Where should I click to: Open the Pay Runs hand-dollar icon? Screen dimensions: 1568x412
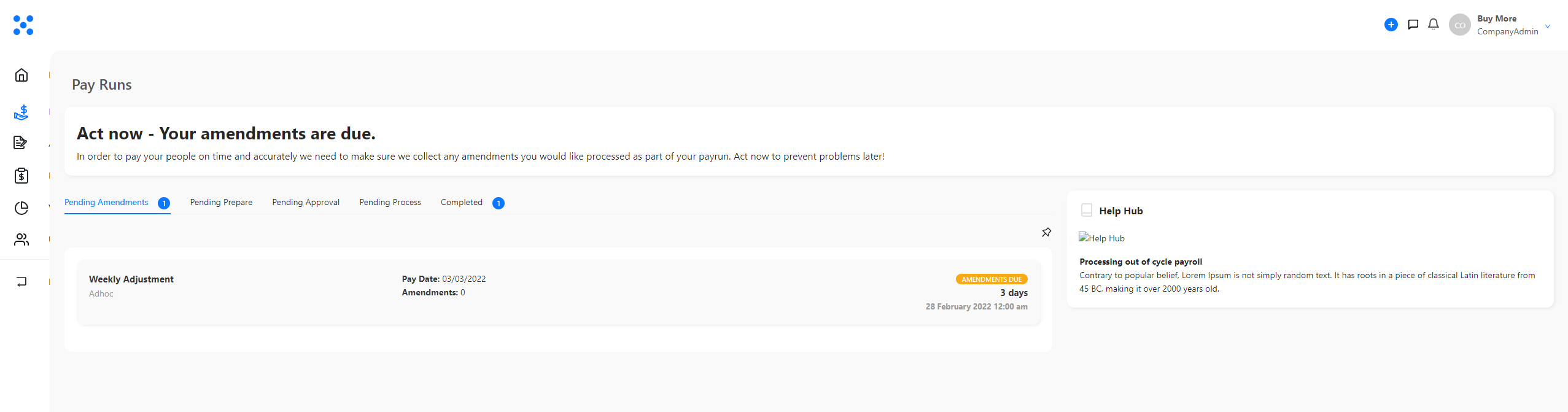click(x=21, y=112)
